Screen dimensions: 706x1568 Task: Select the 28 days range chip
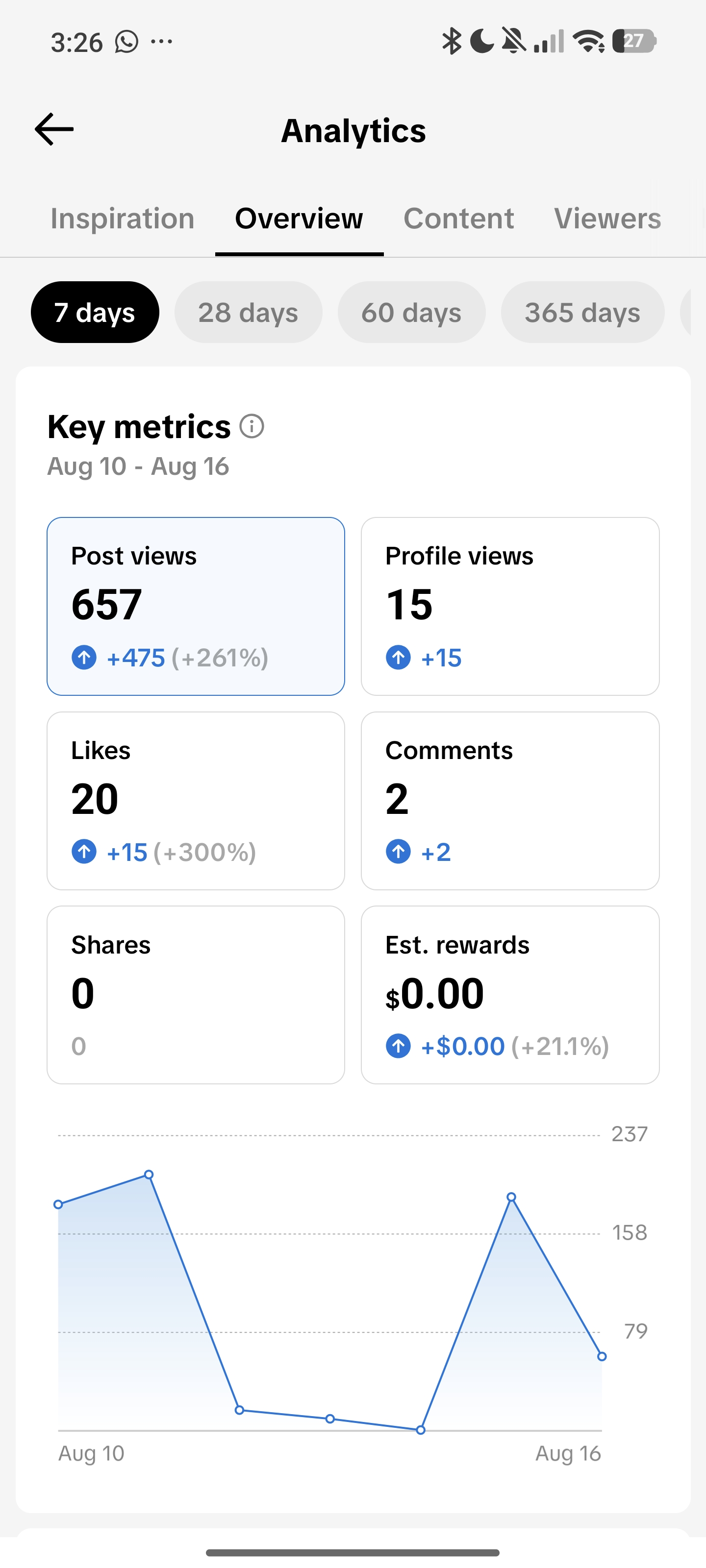tap(249, 312)
